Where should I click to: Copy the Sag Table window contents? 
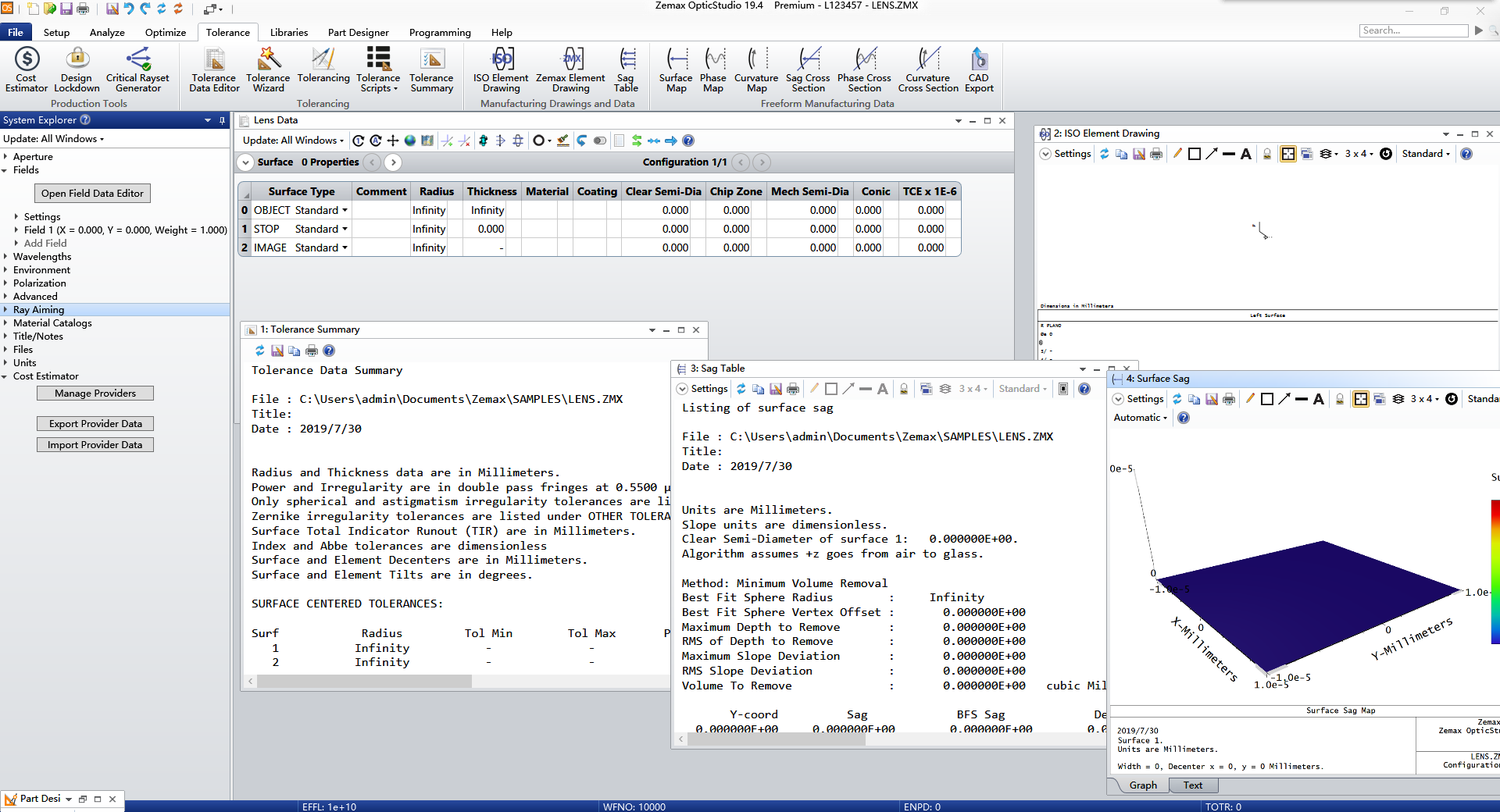(x=758, y=389)
